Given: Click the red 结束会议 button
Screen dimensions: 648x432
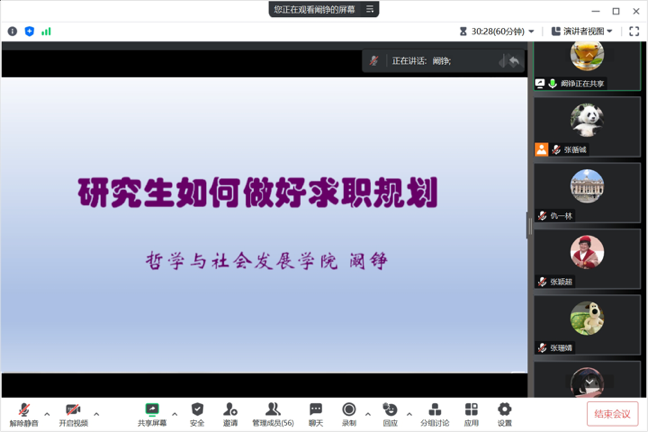Looking at the screenshot, I should tap(612, 414).
